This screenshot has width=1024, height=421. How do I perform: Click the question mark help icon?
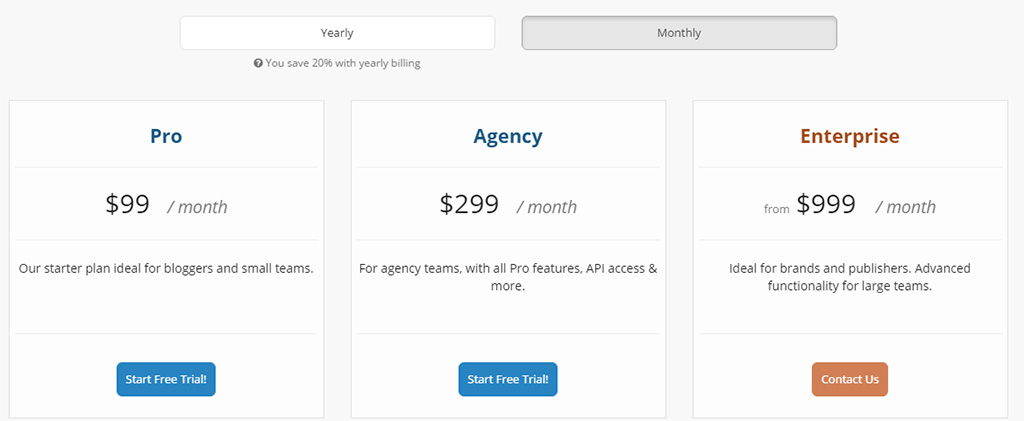[258, 63]
